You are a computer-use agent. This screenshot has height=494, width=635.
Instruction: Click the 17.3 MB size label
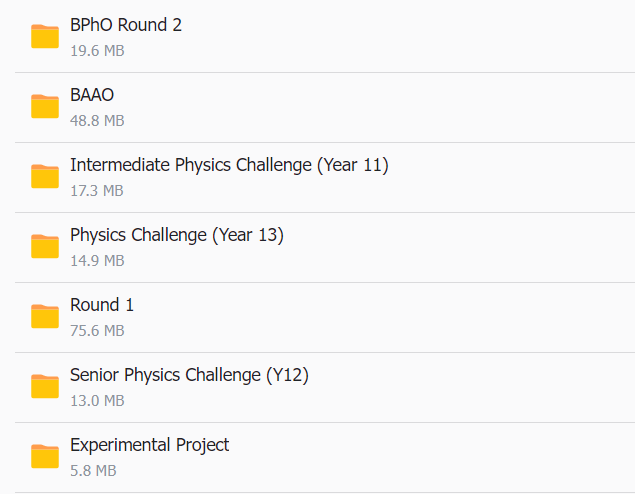coord(97,190)
